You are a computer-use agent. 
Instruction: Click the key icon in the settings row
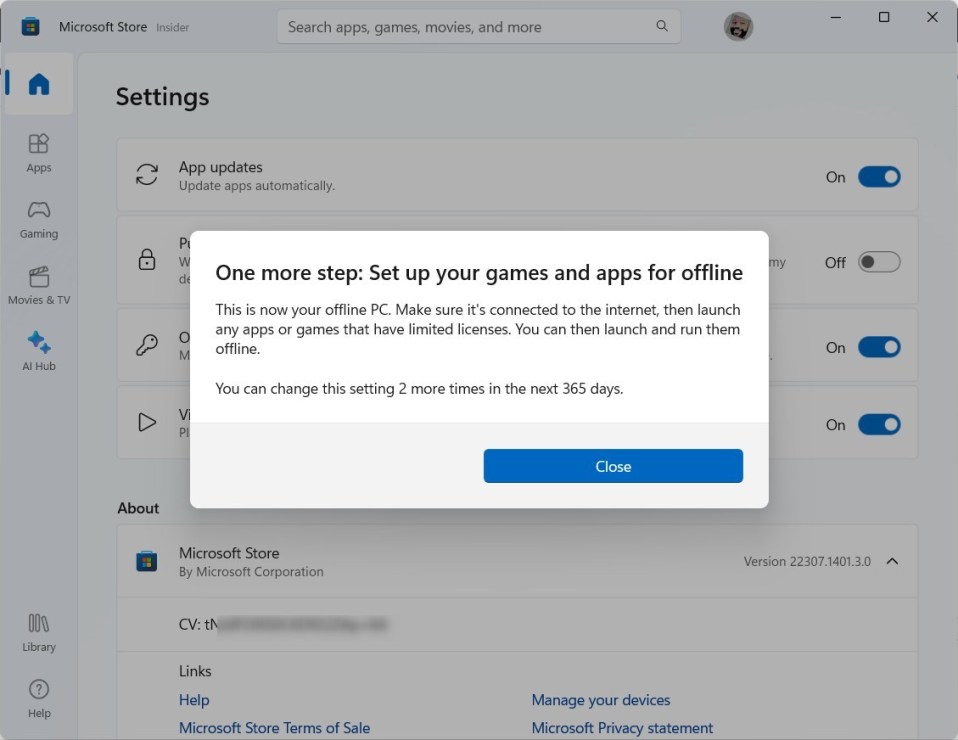147,345
